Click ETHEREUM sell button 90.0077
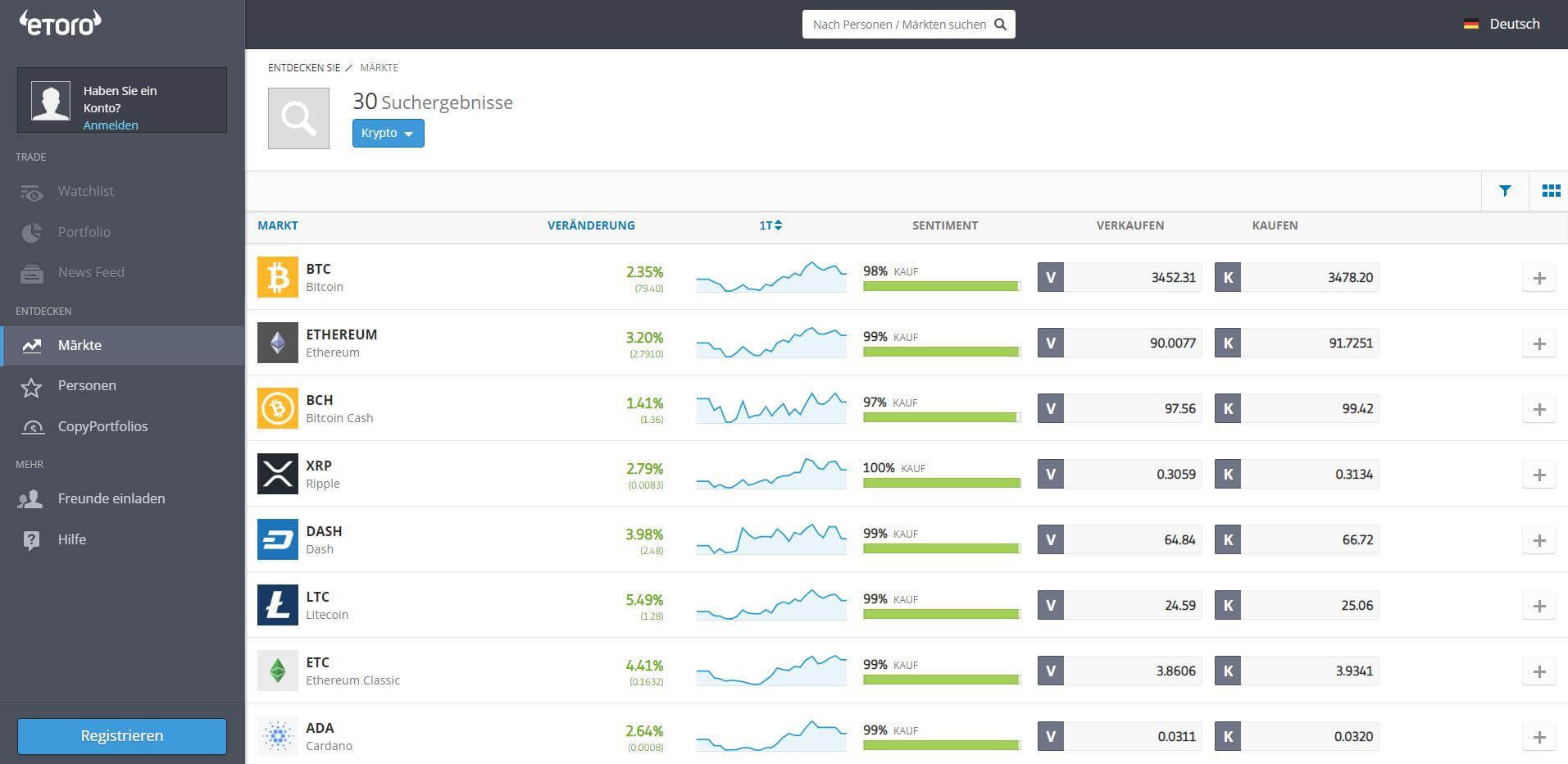Image resolution: width=1568 pixels, height=764 pixels. [1120, 343]
